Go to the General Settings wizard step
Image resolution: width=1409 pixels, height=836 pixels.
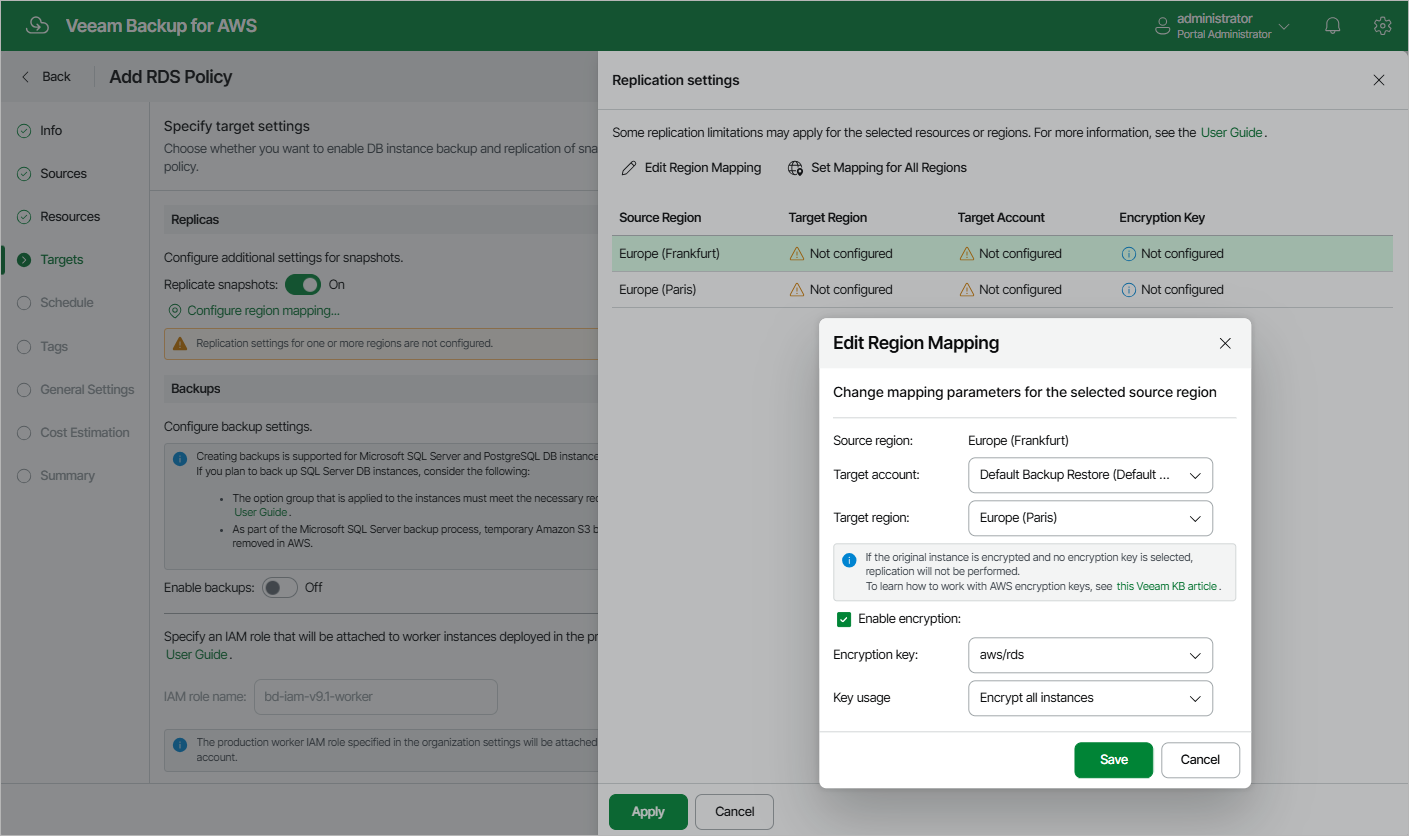tap(87, 390)
